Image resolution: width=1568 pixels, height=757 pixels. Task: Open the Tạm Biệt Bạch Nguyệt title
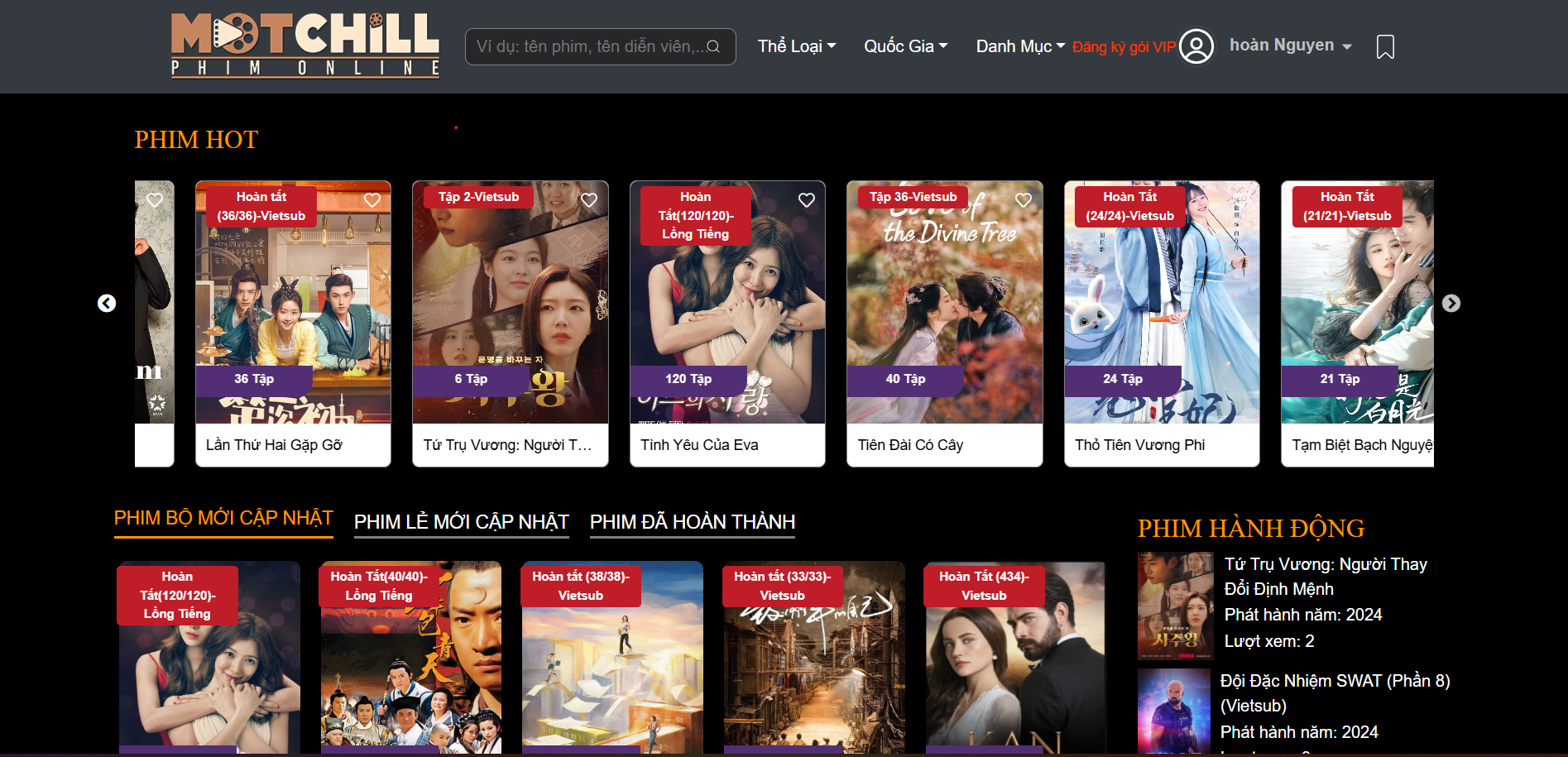[x=1362, y=445]
